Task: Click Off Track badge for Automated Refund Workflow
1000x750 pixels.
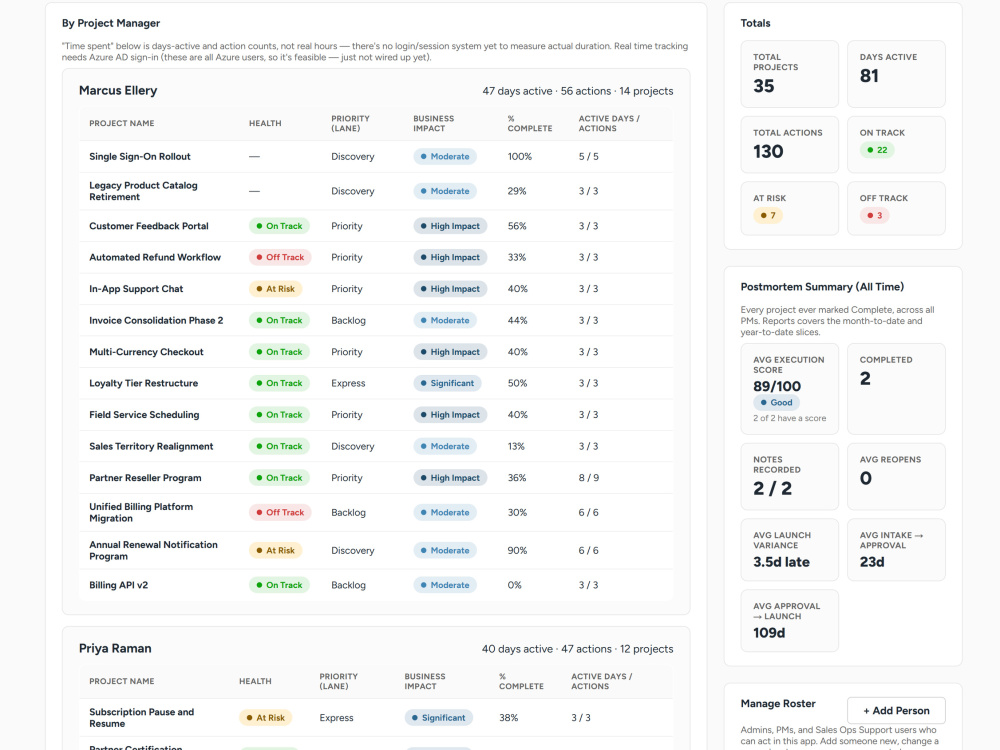Action: (x=280, y=257)
